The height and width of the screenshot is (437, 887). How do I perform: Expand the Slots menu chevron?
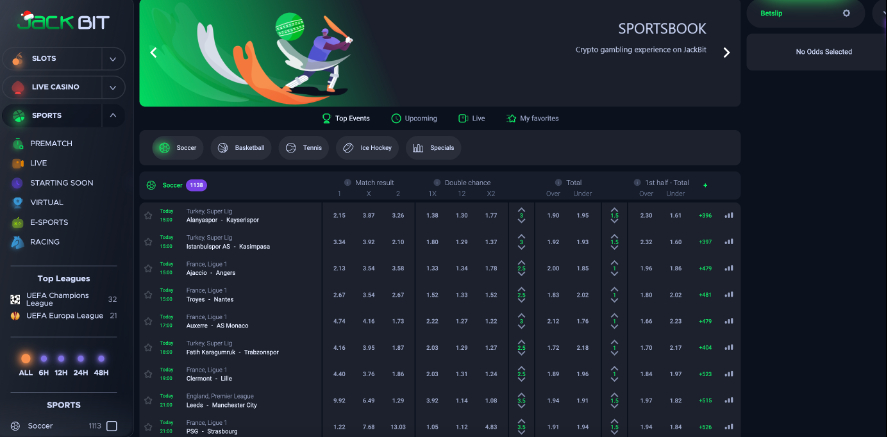pos(113,59)
